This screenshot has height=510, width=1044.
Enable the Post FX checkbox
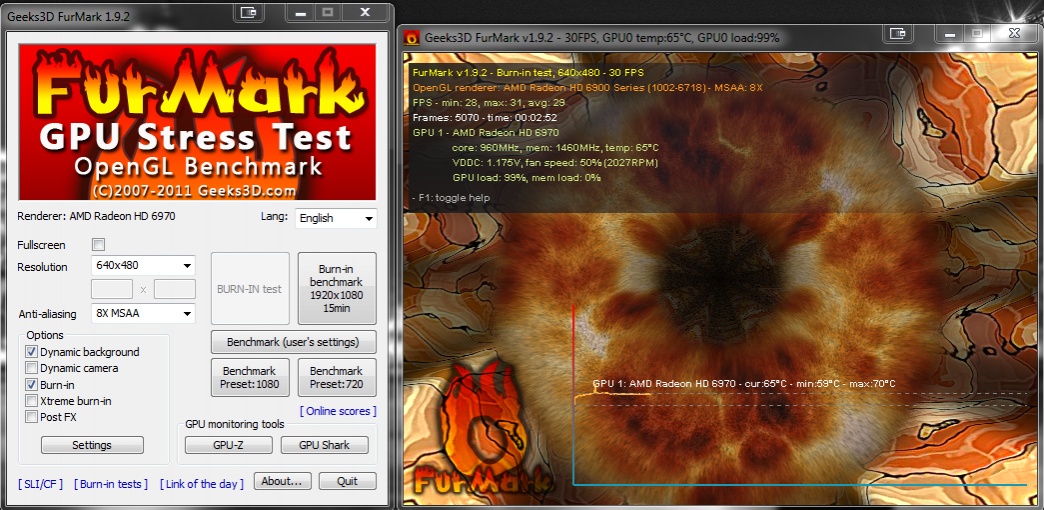31,417
